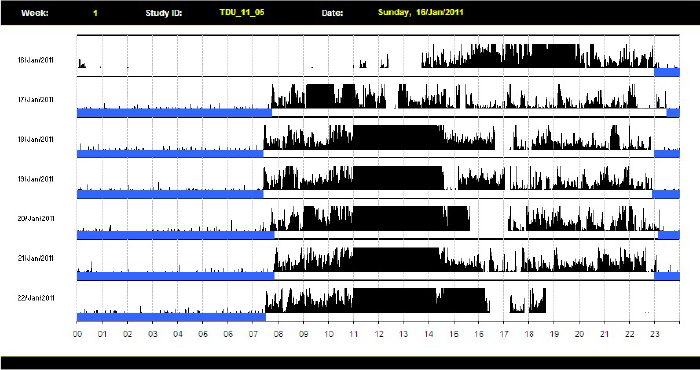
Task: Click hour label "11" on time axis
Action: click(x=354, y=333)
